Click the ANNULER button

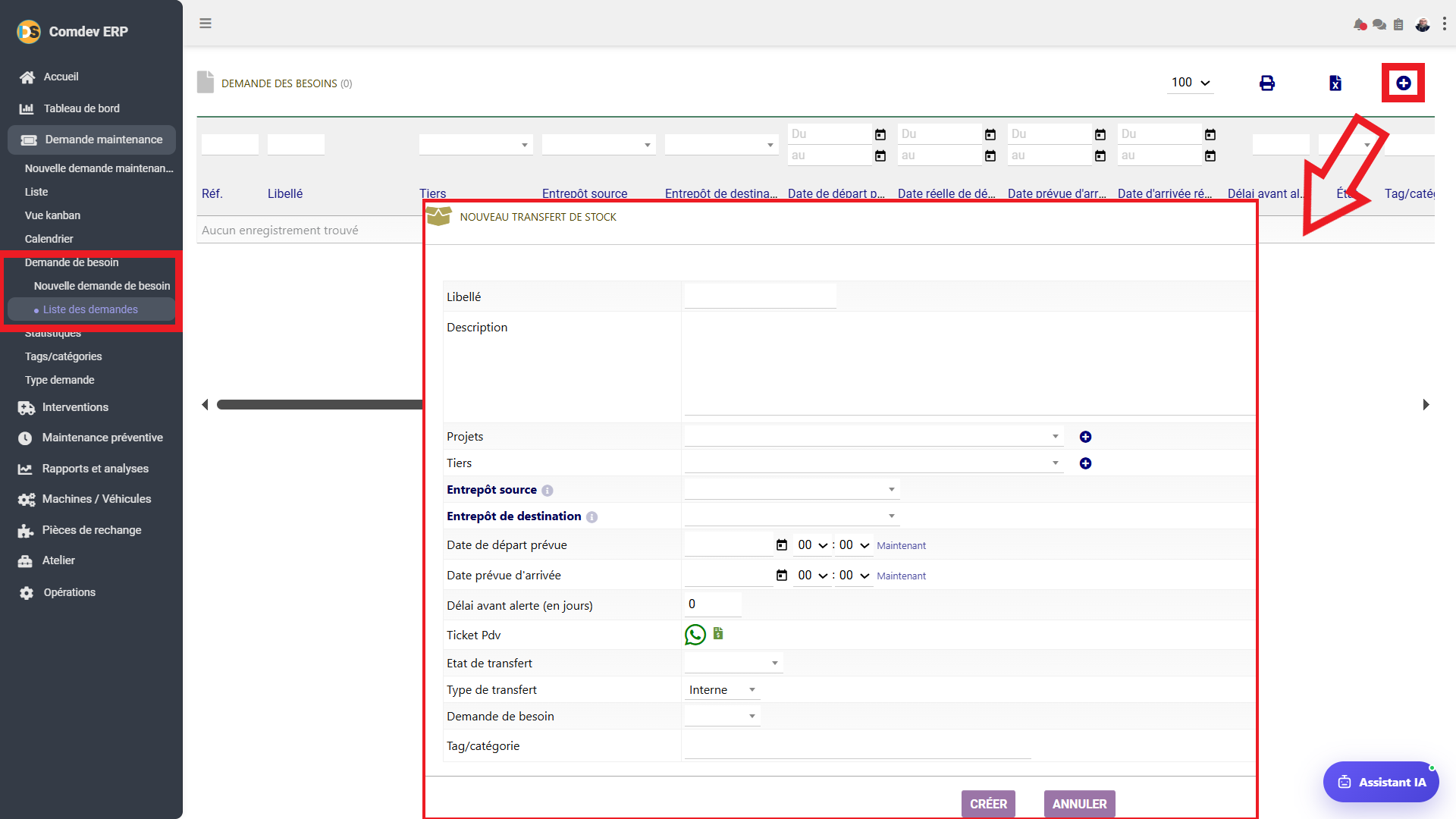click(1079, 804)
